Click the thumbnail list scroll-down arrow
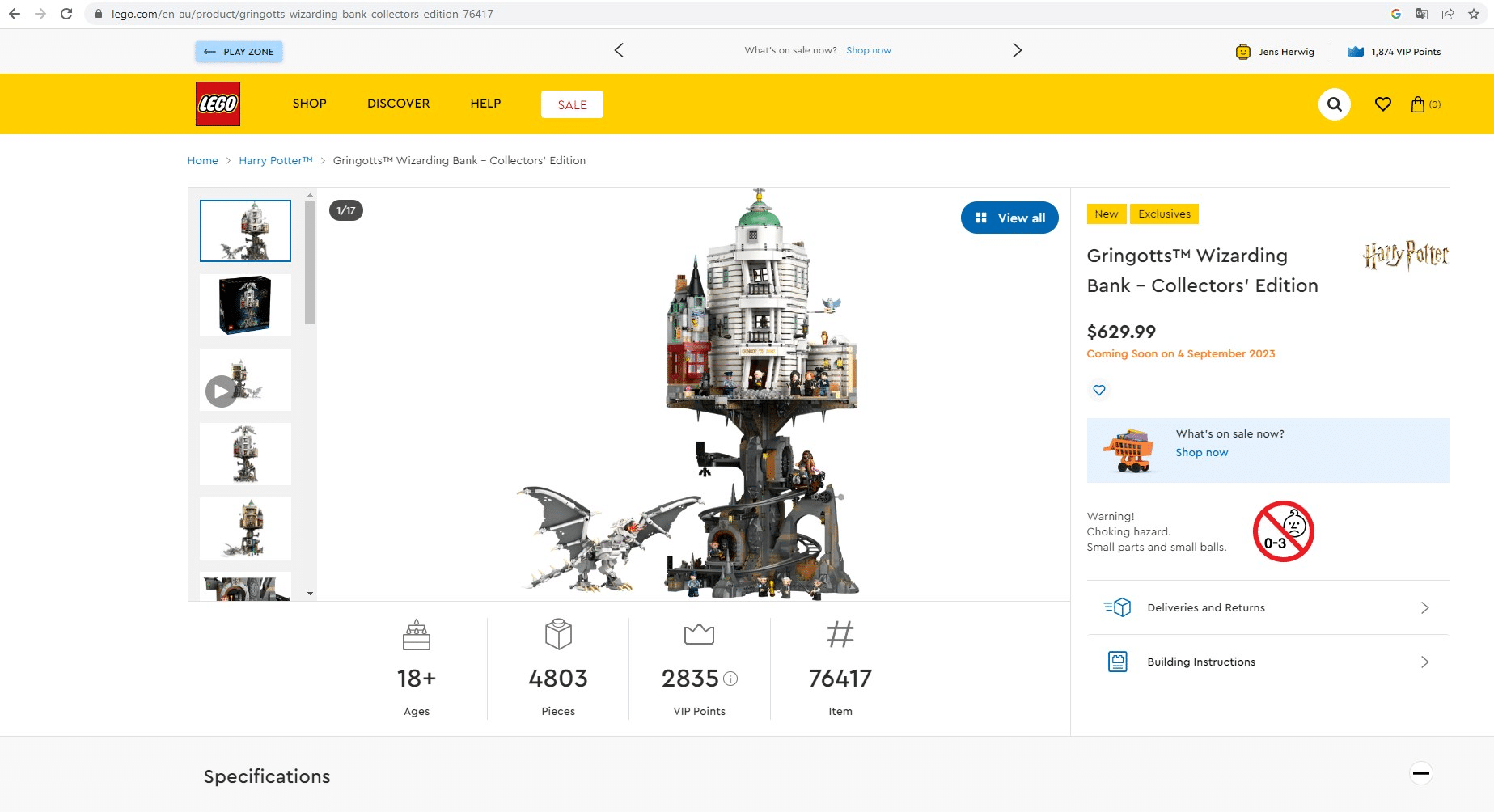The height and width of the screenshot is (812, 1494). pyautogui.click(x=310, y=594)
